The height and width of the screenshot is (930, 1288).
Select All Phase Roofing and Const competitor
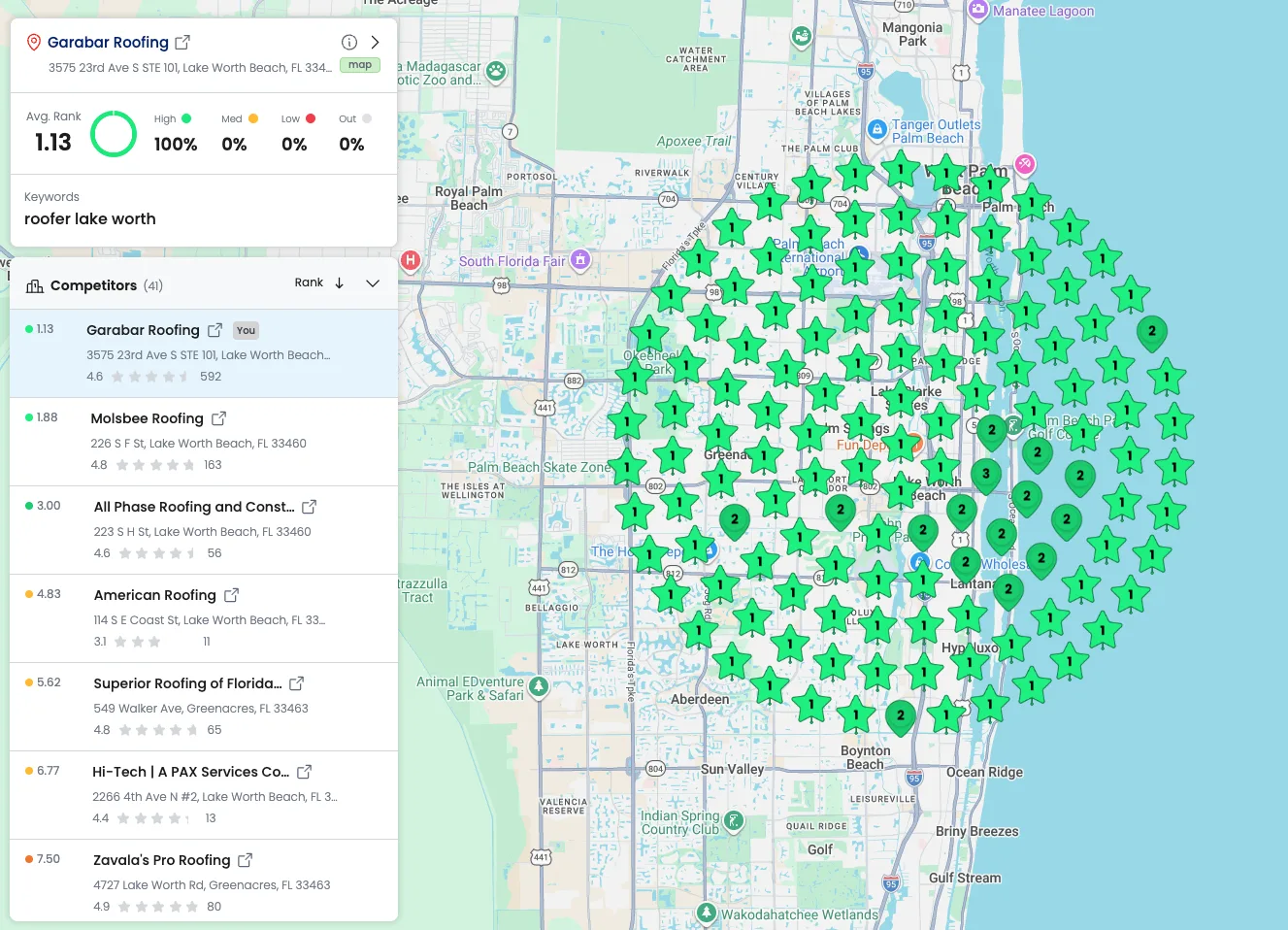[204, 530]
